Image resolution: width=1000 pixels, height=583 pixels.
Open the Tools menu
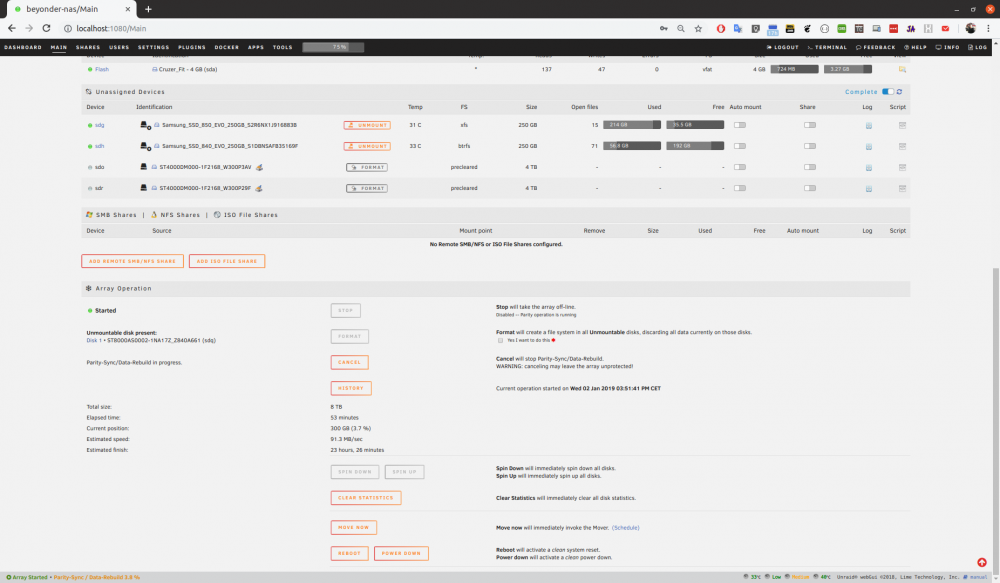click(283, 47)
